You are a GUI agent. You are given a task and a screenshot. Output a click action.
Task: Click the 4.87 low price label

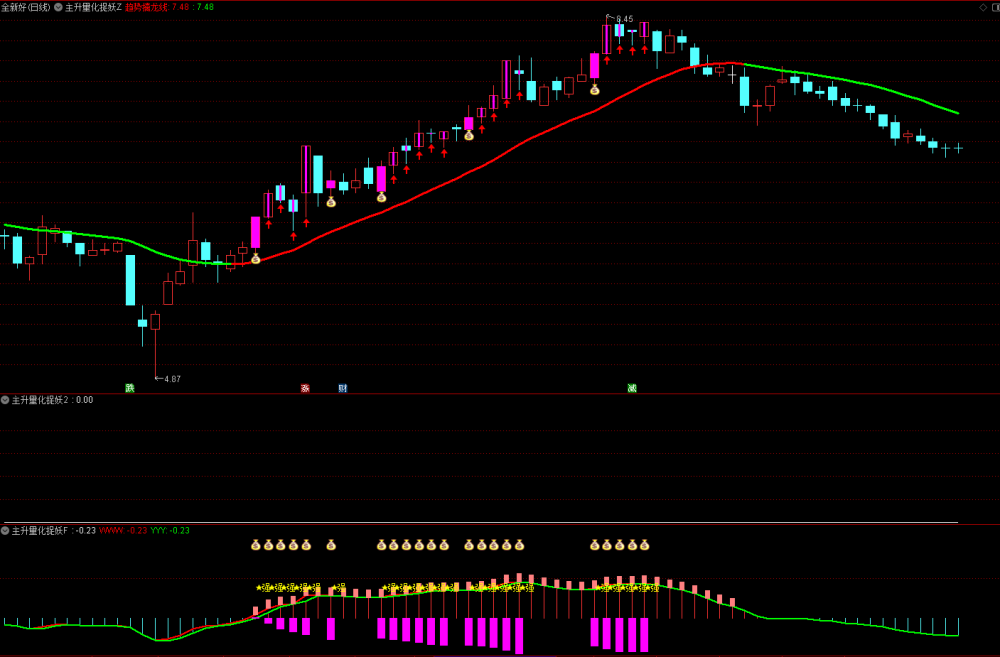point(172,379)
